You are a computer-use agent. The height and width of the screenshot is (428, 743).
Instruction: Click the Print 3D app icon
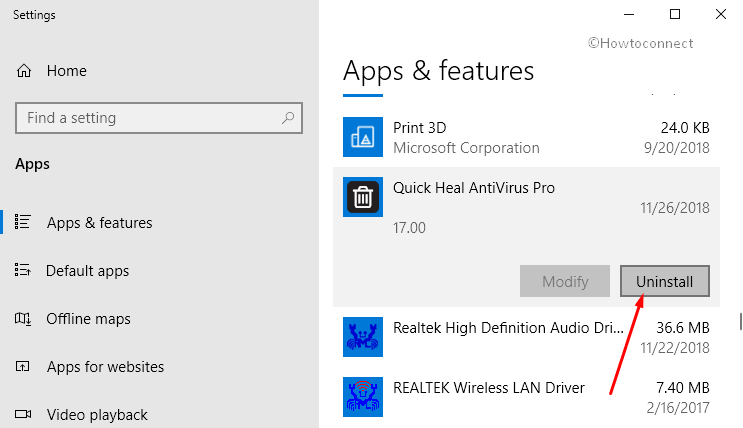pyautogui.click(x=363, y=137)
